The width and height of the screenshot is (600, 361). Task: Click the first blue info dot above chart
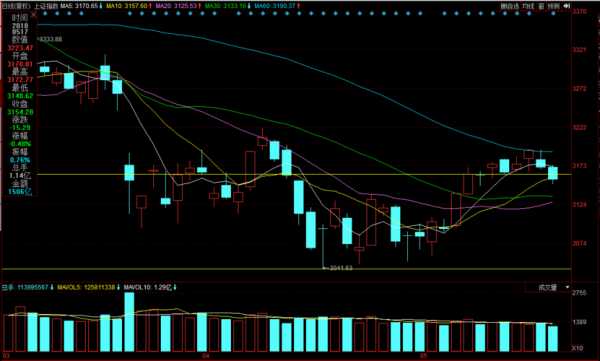click(46, 14)
